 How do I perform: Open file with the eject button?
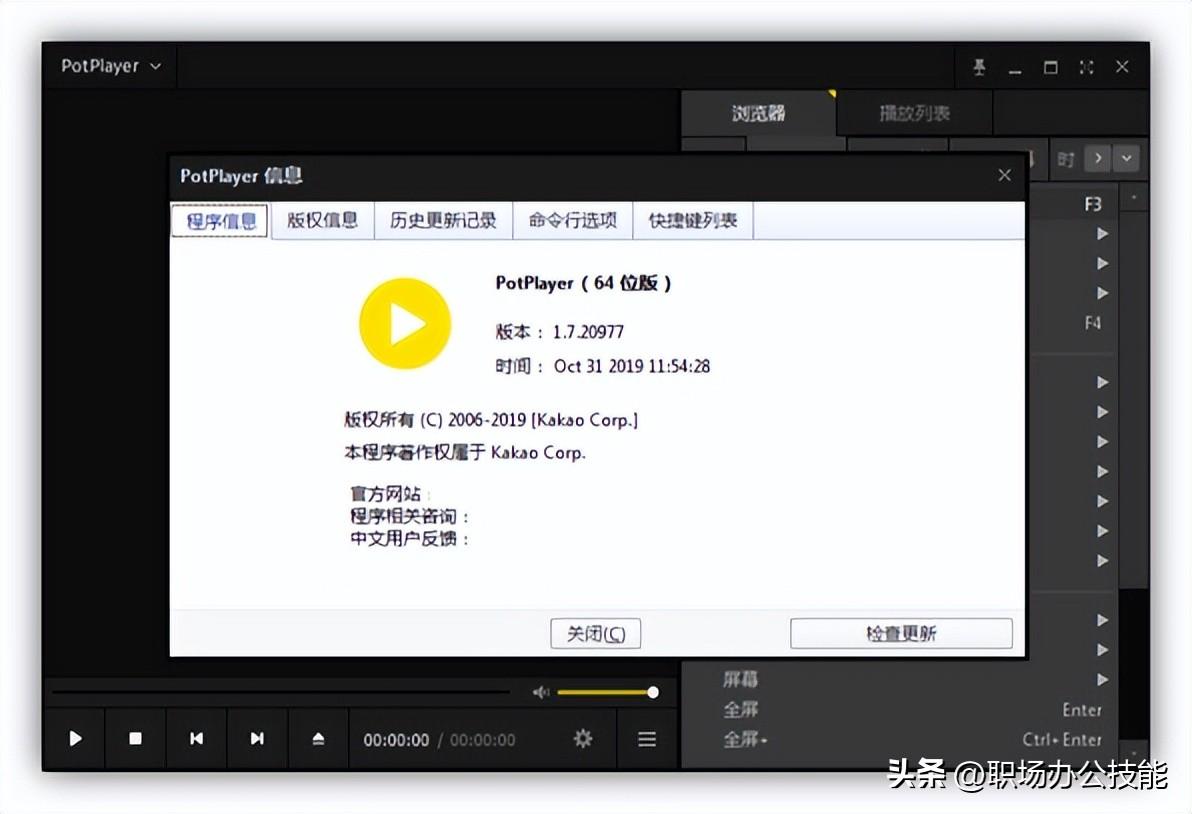click(x=319, y=739)
